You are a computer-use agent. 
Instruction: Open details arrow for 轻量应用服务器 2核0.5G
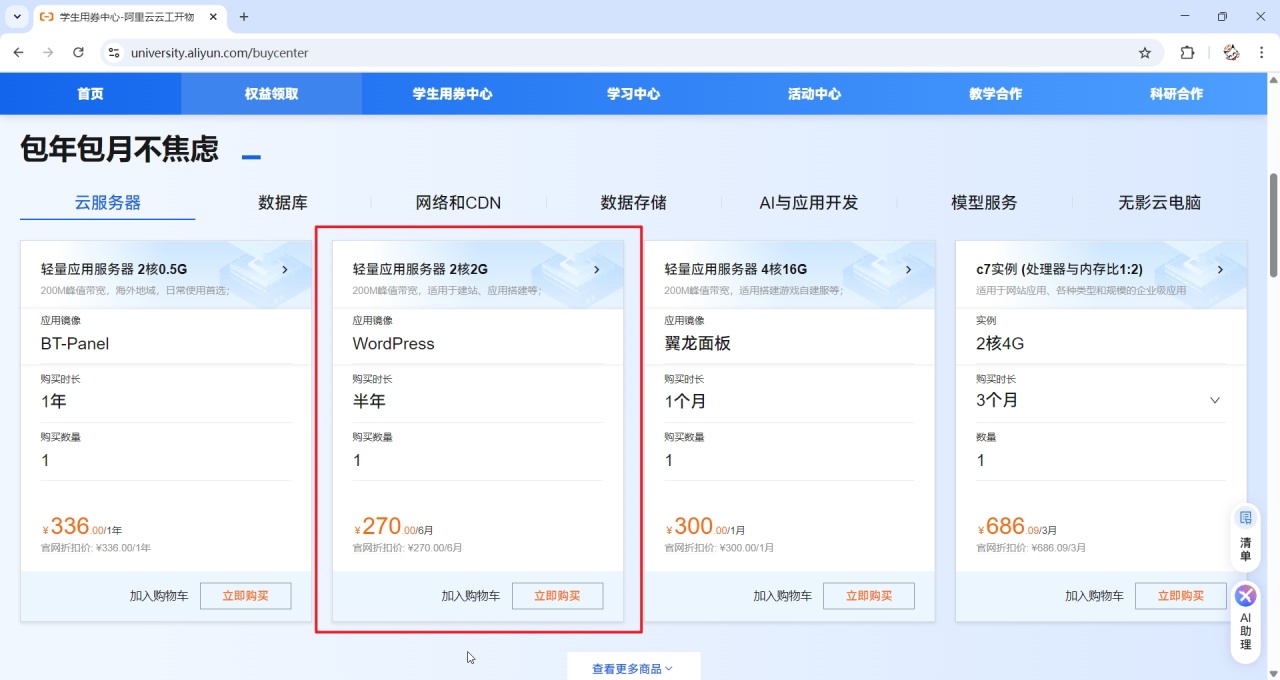point(285,269)
